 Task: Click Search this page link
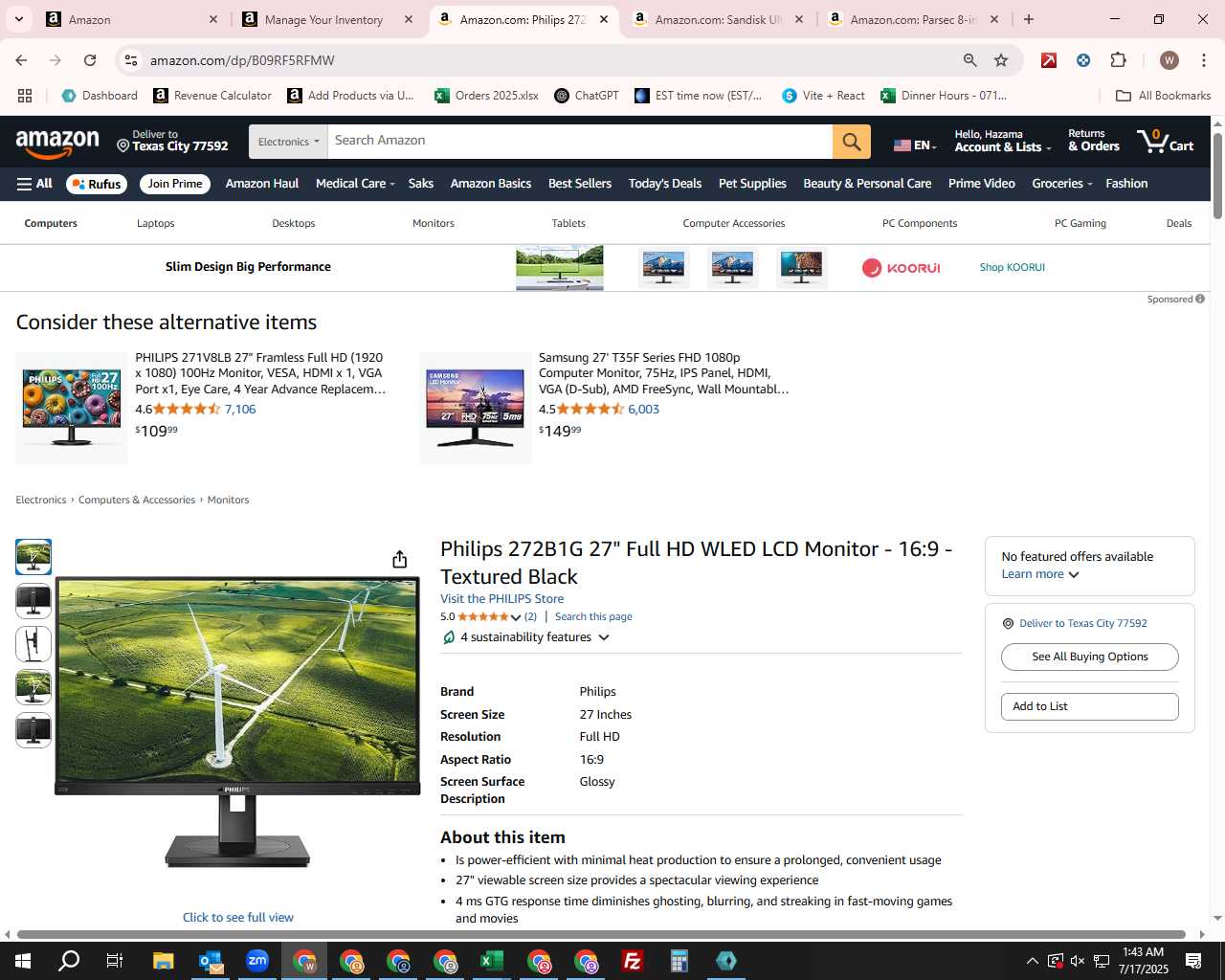(x=593, y=617)
